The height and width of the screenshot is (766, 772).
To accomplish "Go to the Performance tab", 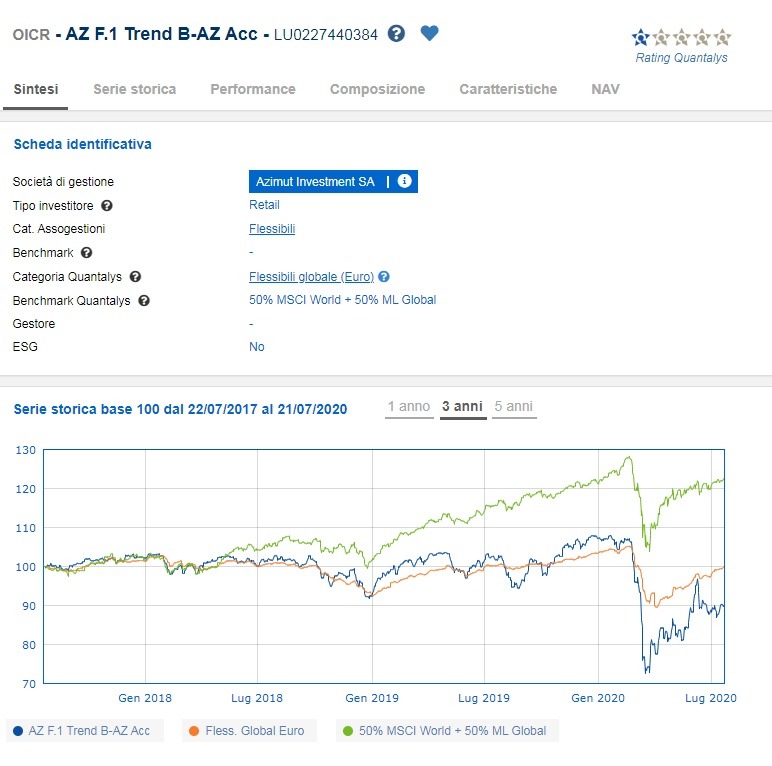I will (x=252, y=89).
